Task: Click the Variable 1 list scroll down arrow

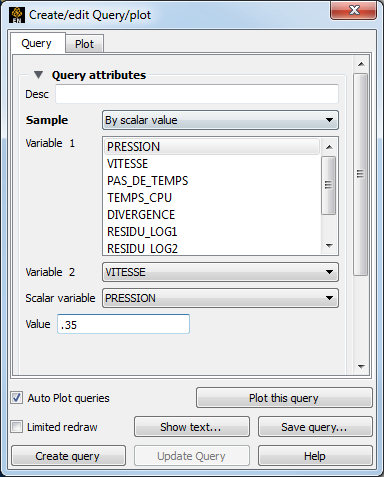Action: click(x=329, y=246)
